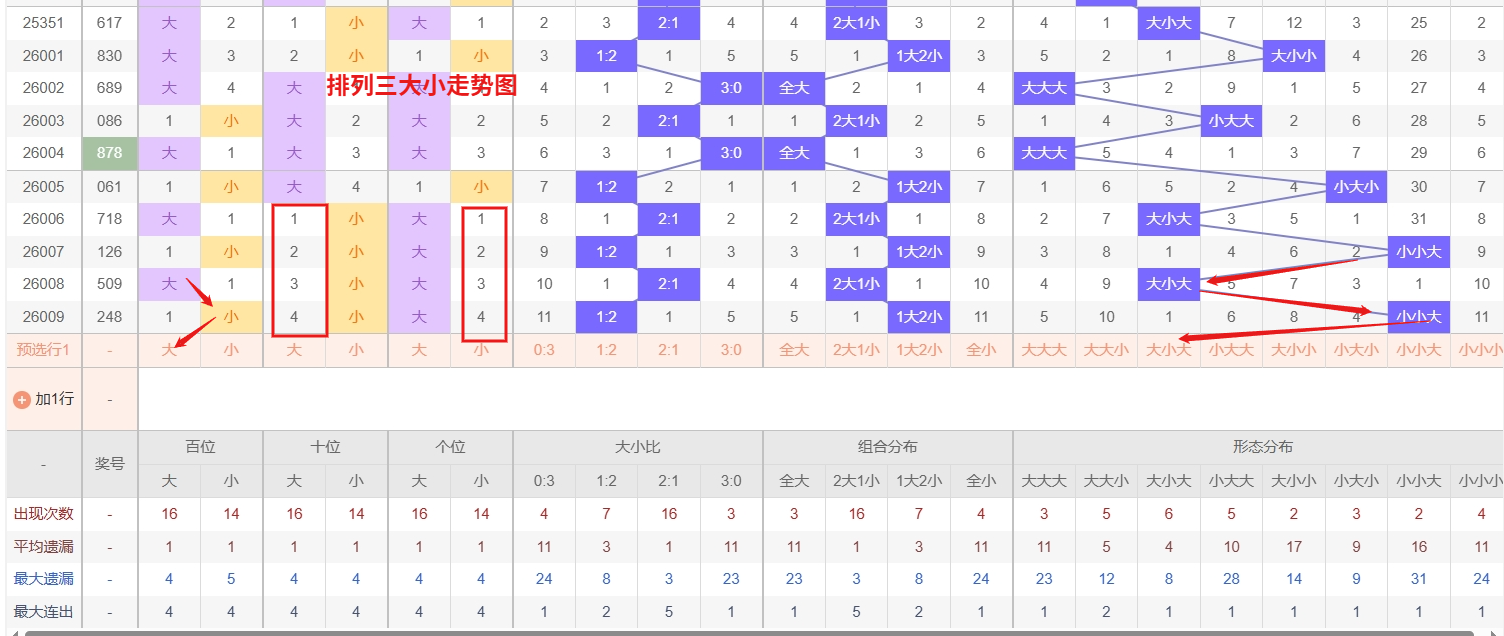This screenshot has width=1504, height=636.
Task: Choose 1大2小 in the 预选行1 row
Action: (x=919, y=350)
